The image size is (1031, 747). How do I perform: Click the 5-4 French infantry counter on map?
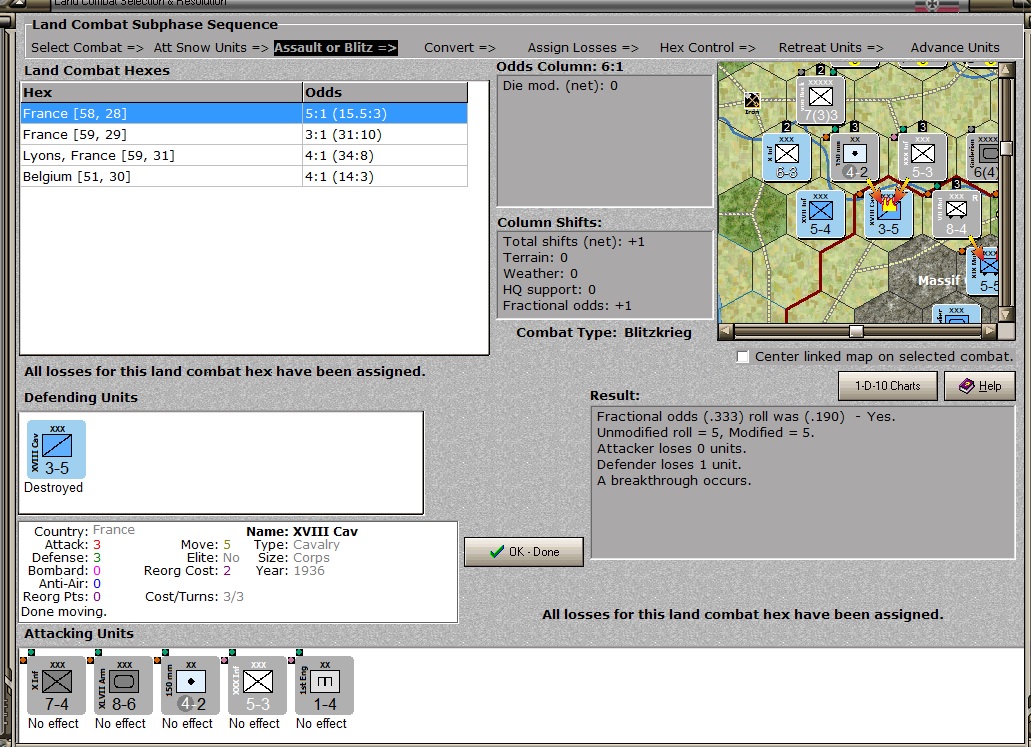(x=820, y=214)
